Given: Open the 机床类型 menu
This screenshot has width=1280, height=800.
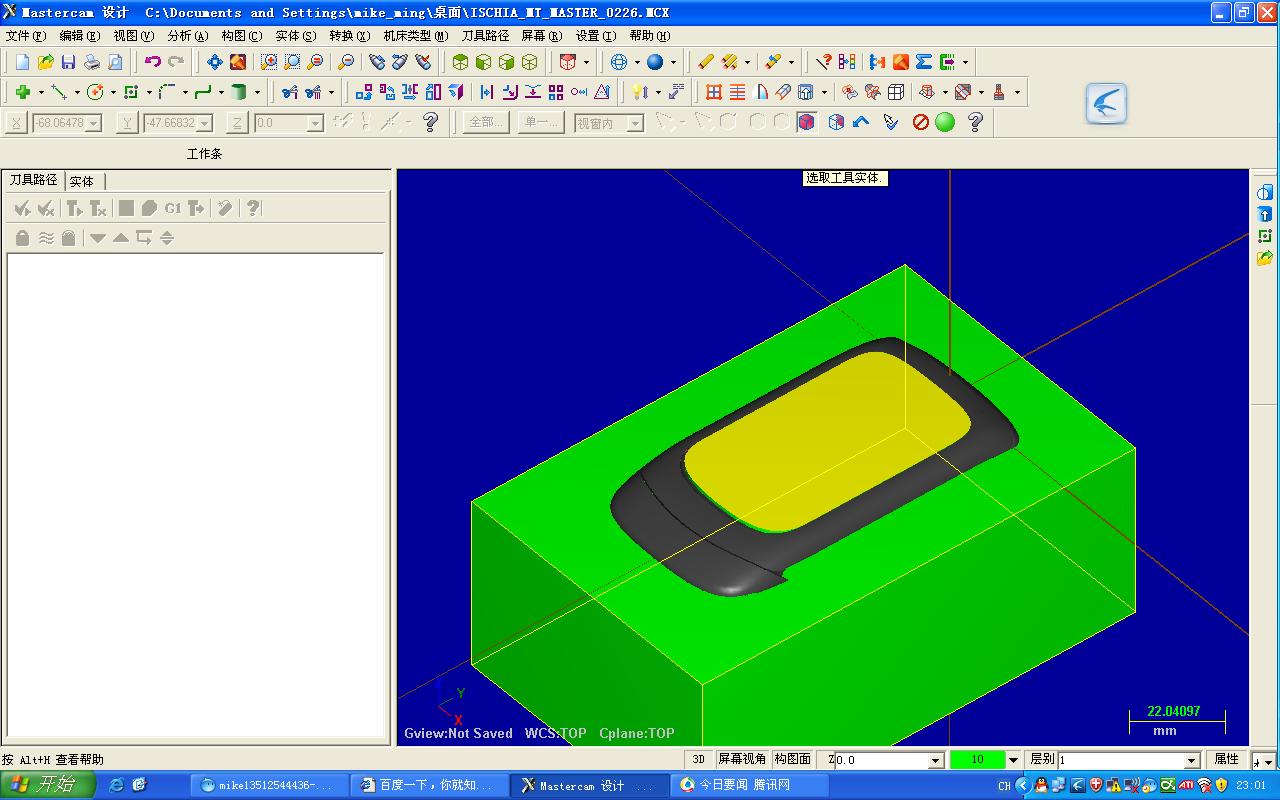Looking at the screenshot, I should (416, 36).
